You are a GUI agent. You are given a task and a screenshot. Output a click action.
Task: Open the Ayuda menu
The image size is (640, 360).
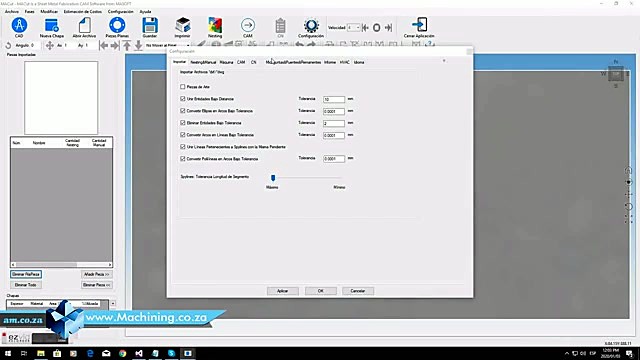tap(145, 11)
